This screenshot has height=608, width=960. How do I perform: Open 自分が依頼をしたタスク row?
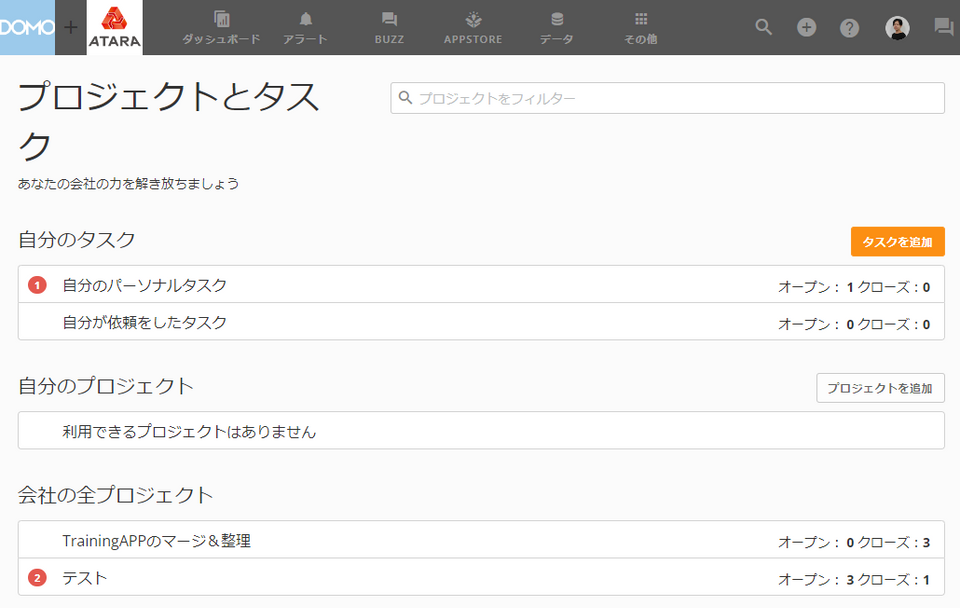click(x=481, y=322)
